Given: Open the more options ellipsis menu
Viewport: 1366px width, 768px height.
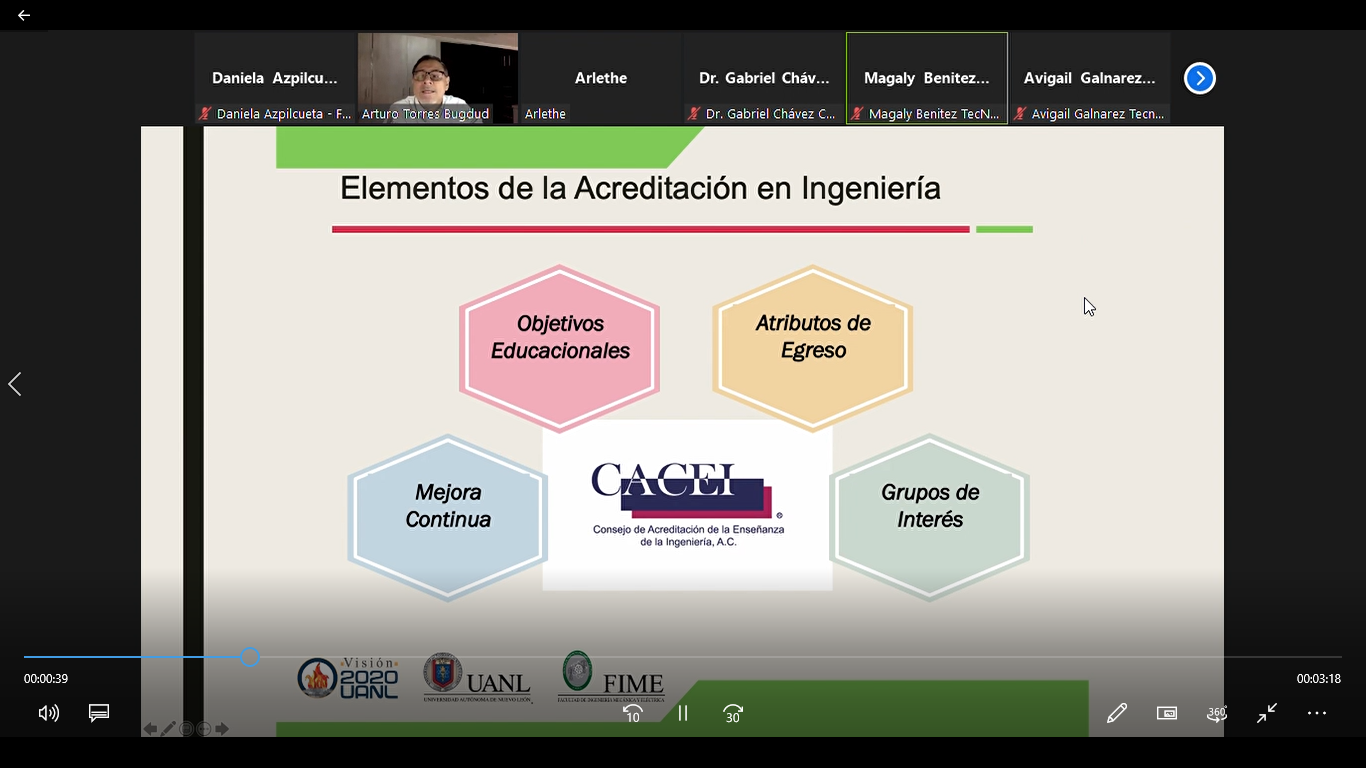Looking at the screenshot, I should tap(1317, 713).
